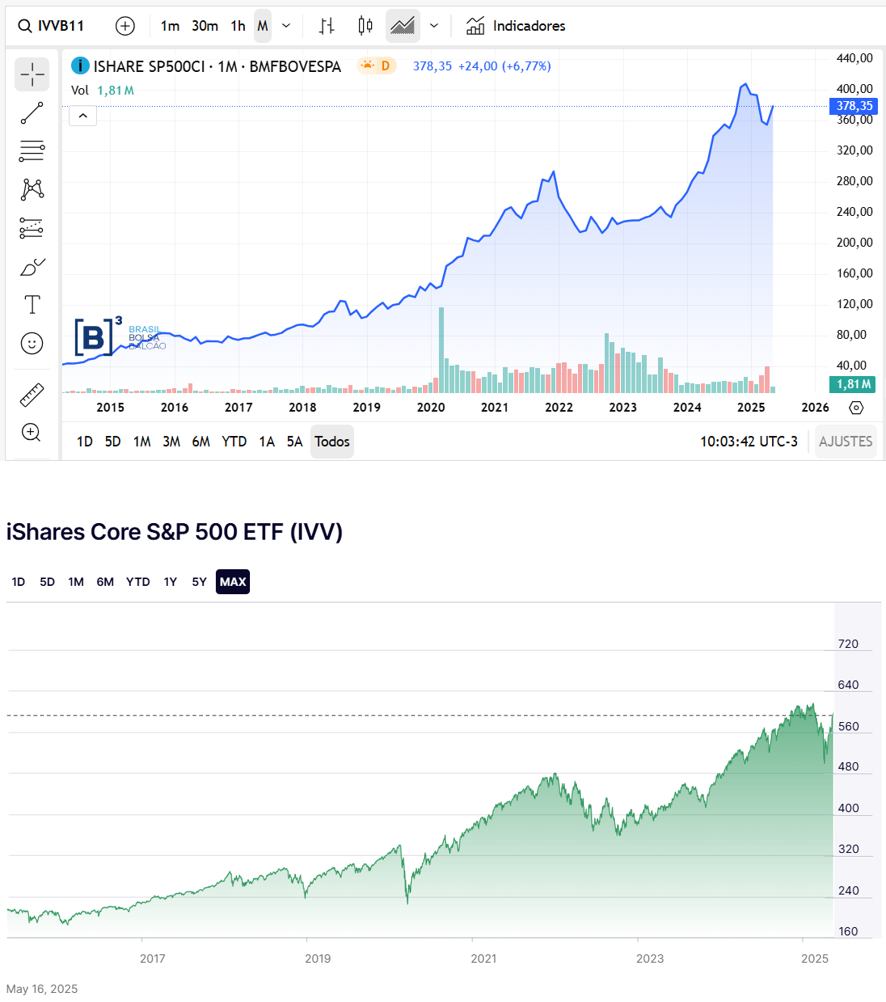886x1002 pixels.
Task: Switch to bar chart style
Action: pyautogui.click(x=327, y=26)
